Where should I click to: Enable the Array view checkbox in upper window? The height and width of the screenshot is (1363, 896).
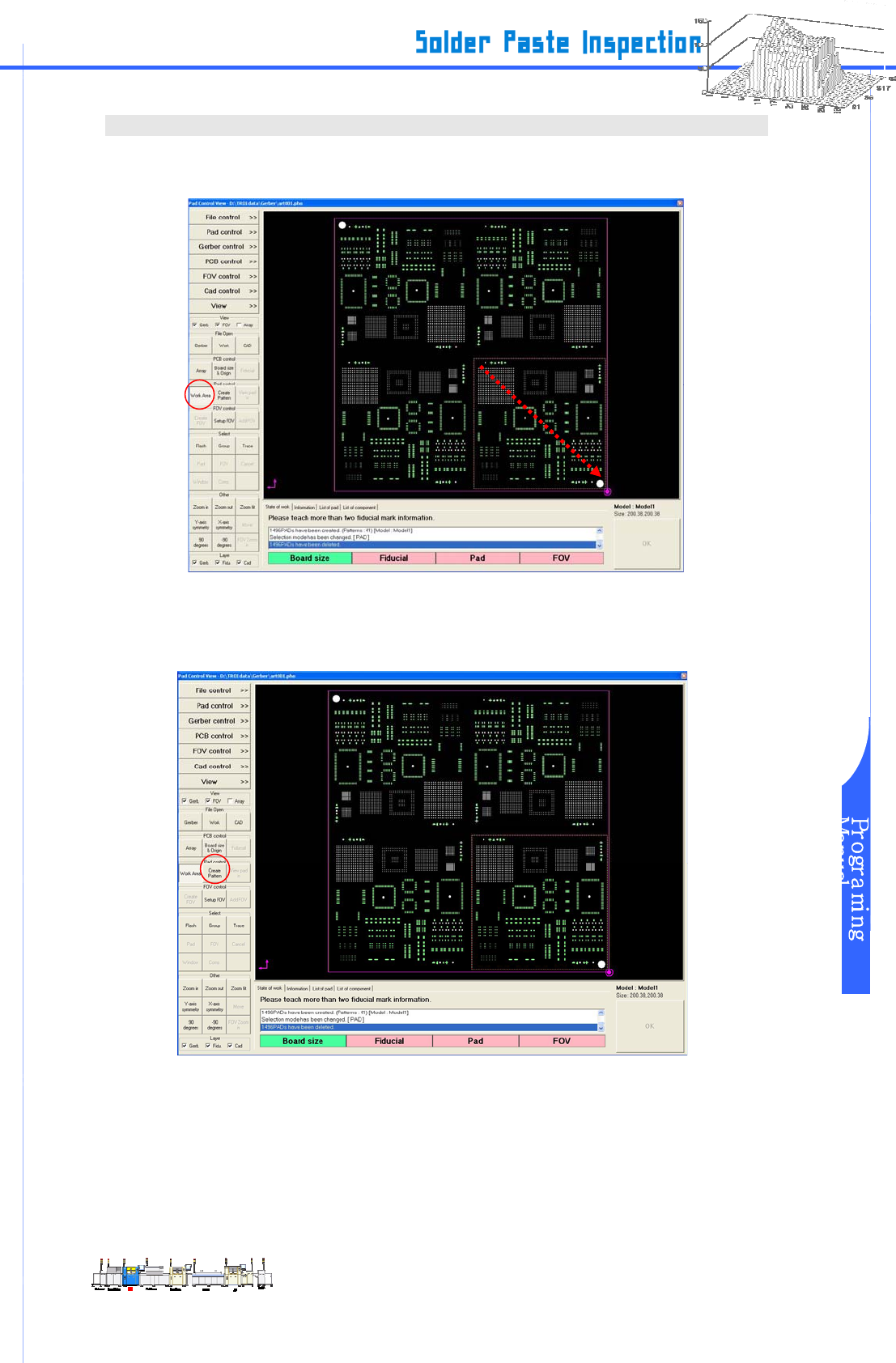point(239,325)
